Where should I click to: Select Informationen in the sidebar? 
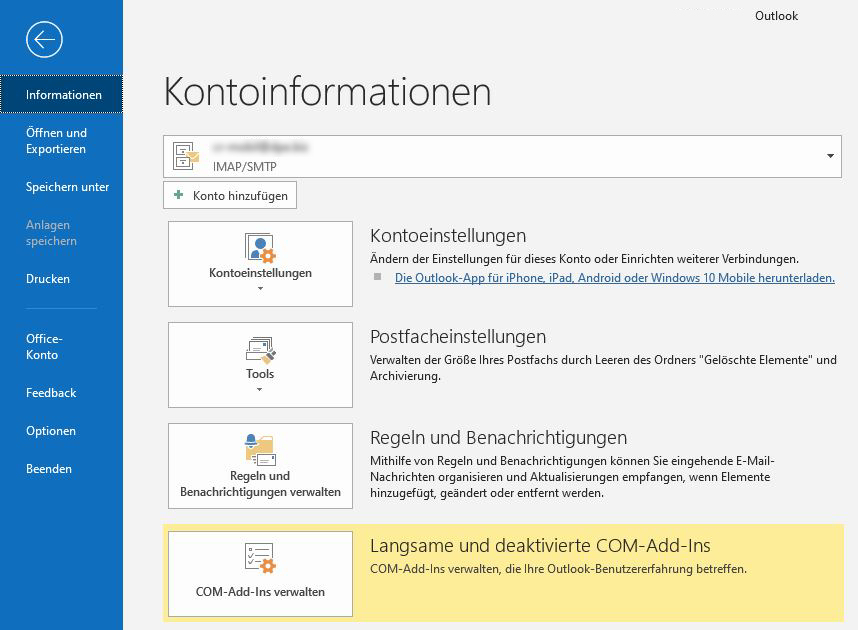tap(63, 95)
